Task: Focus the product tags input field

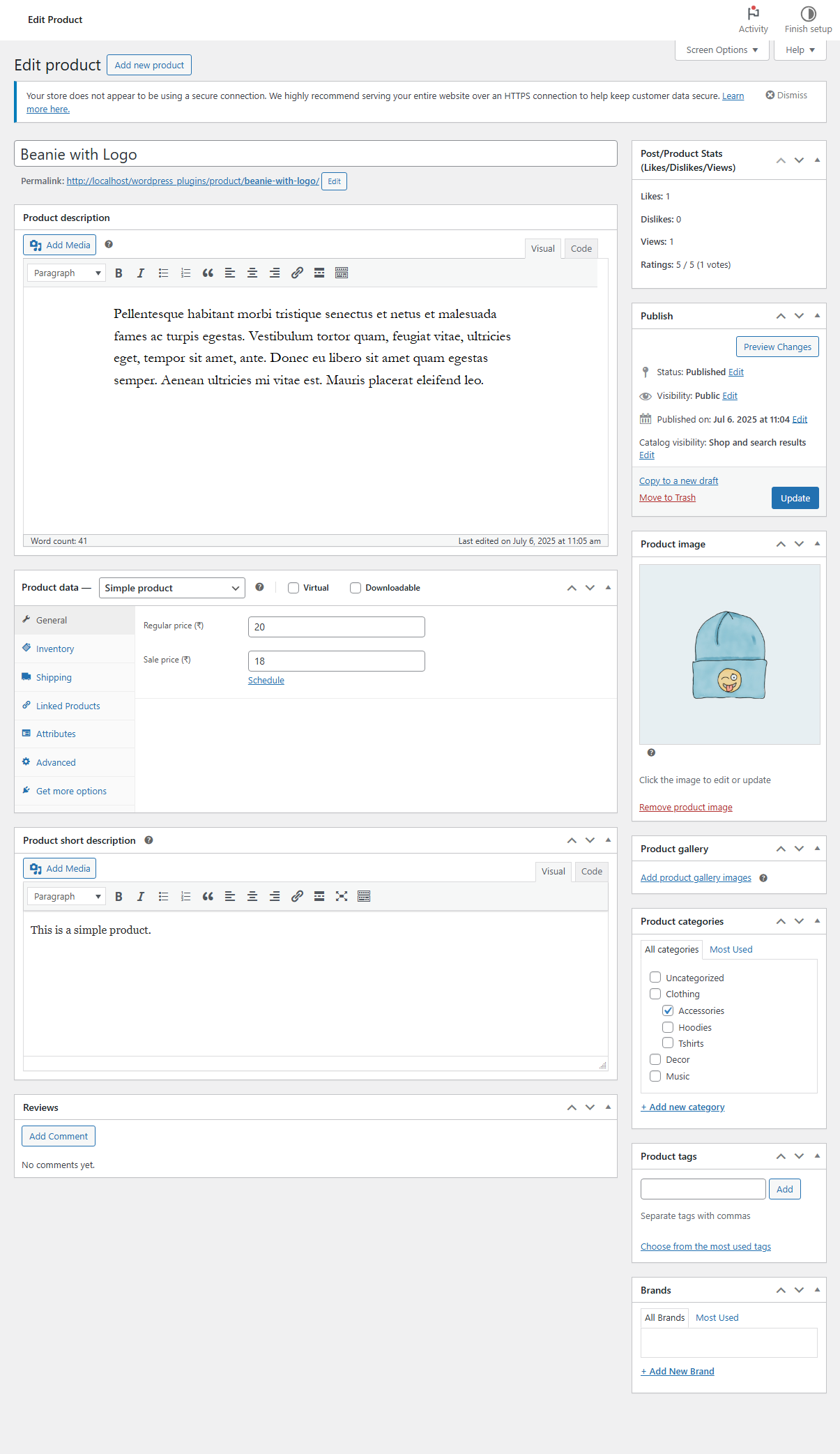Action: pyautogui.click(x=703, y=1189)
